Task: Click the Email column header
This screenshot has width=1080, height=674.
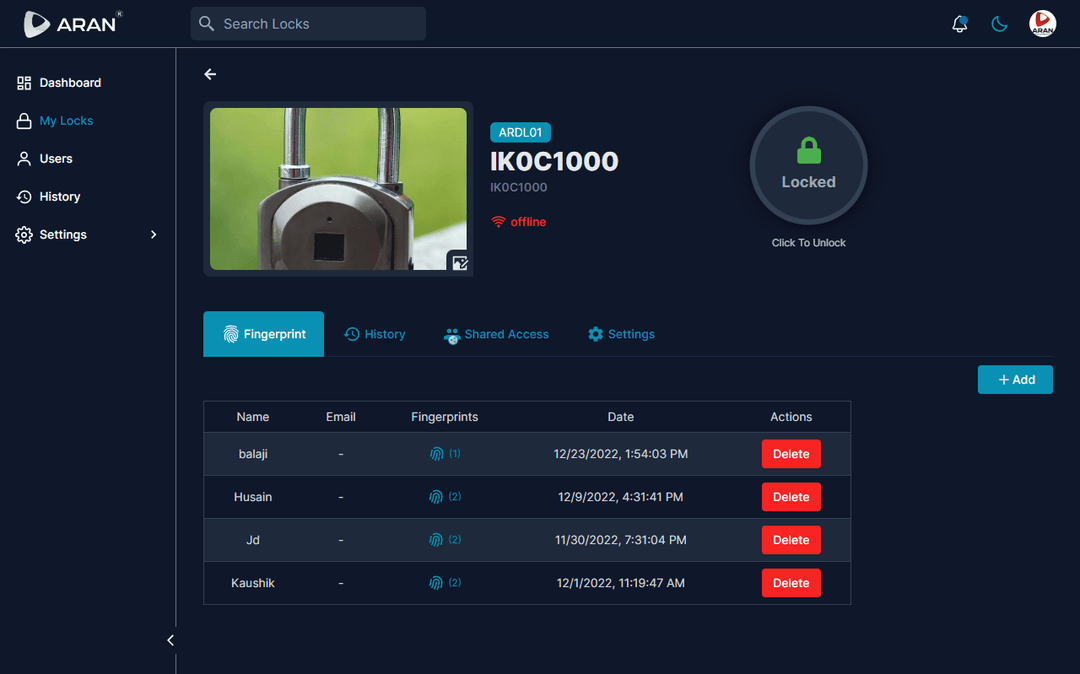Action: coord(341,417)
